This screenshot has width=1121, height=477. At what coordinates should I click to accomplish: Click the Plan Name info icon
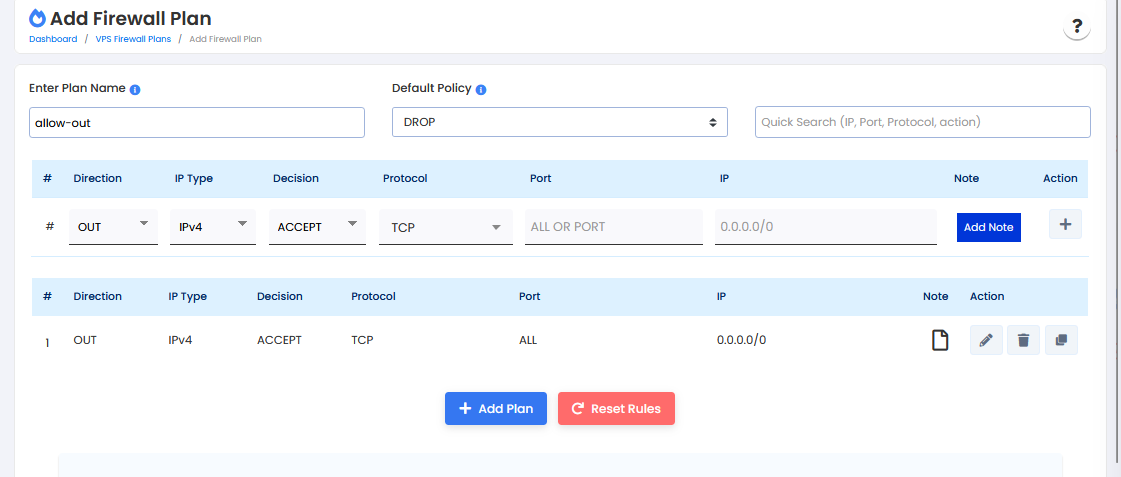(135, 89)
